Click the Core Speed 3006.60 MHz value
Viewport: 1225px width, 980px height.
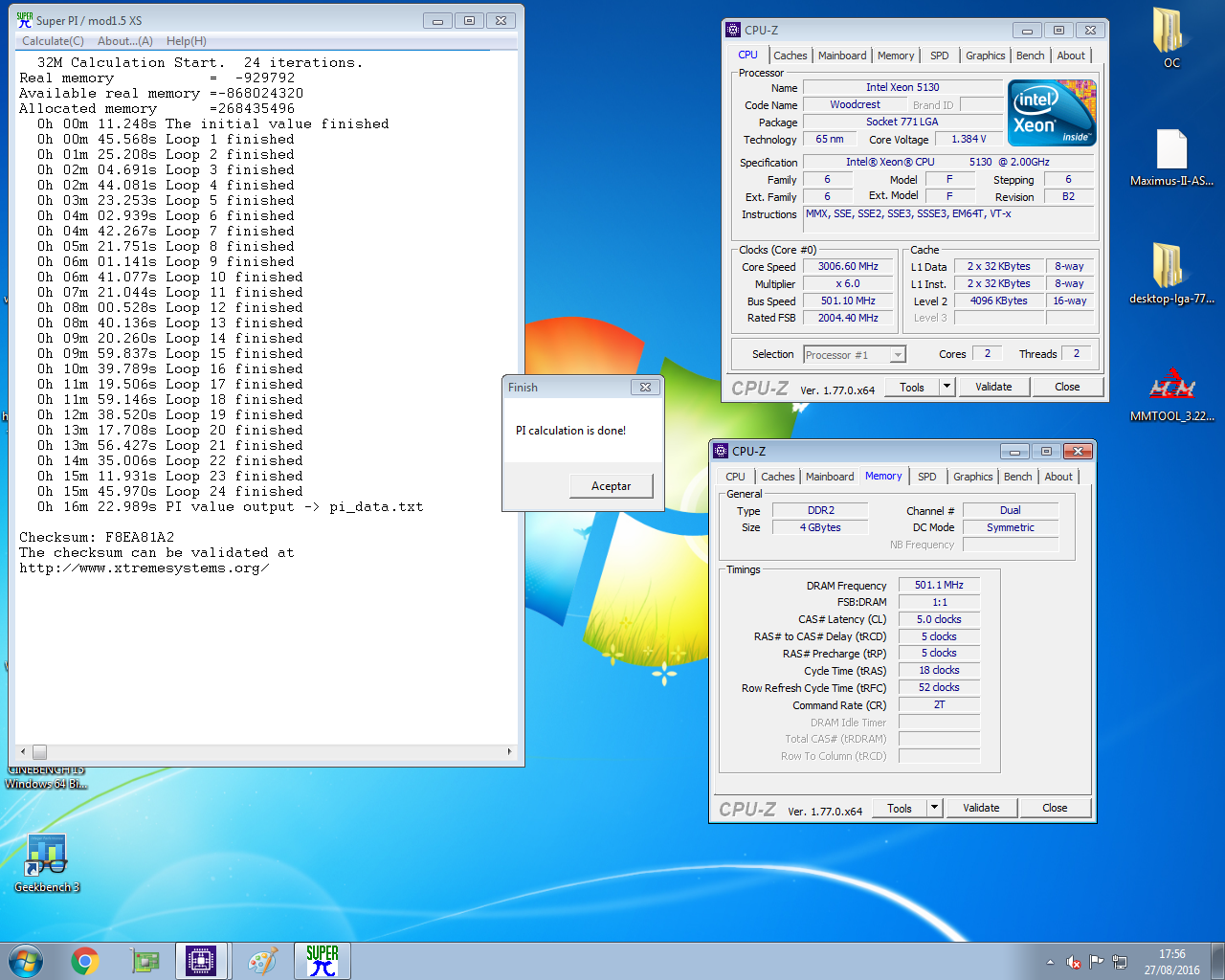point(848,267)
